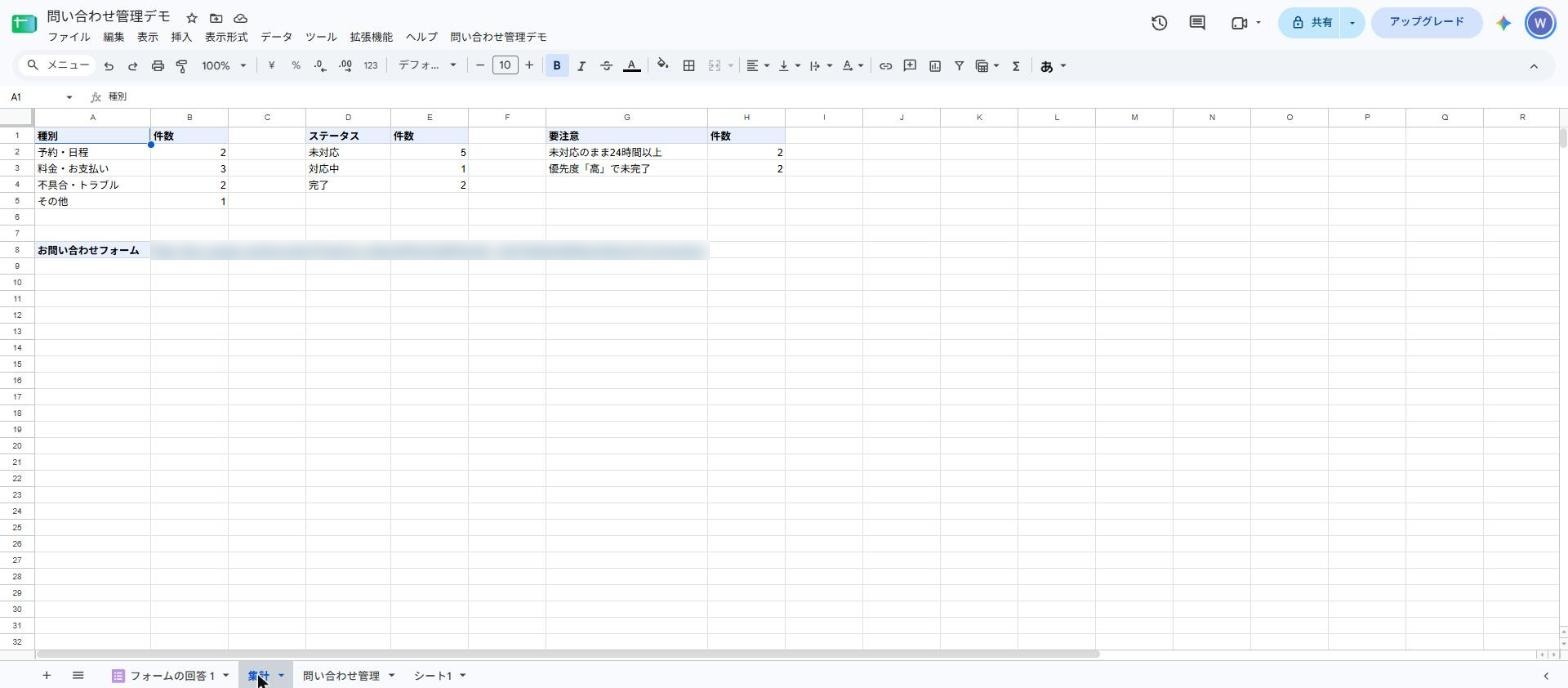Screen dimensions: 1568x688
Task: Insert a comment icon
Action: [910, 66]
